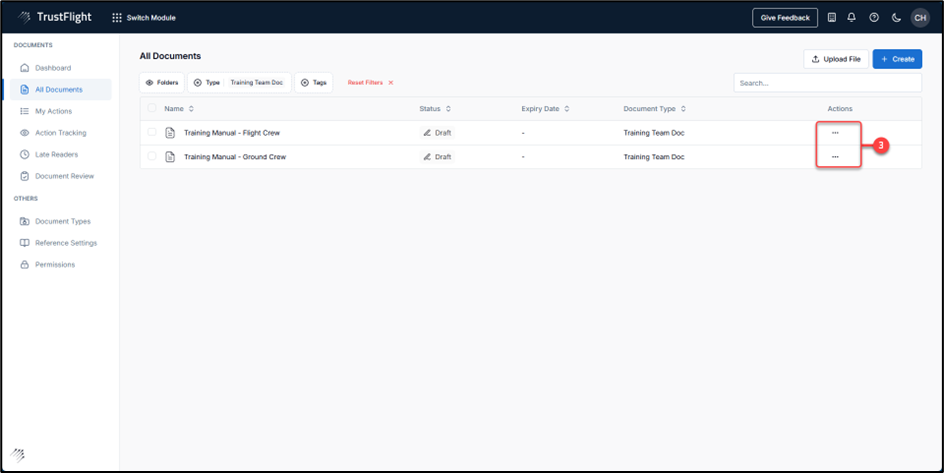Select the Training Manual - Flight Crew checkbox
This screenshot has width=944, height=473.
coord(152,132)
